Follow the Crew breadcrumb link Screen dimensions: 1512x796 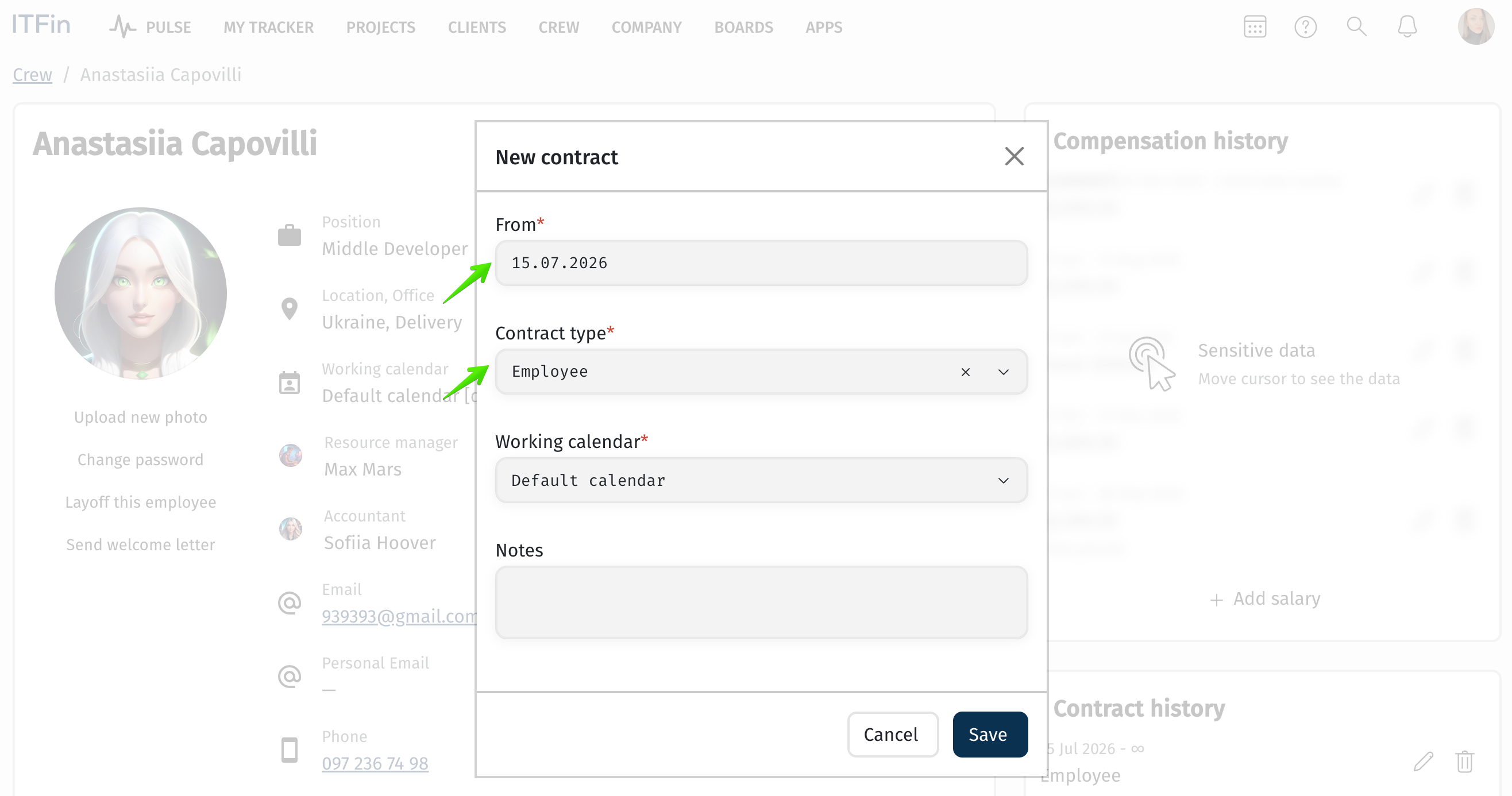tap(32, 75)
